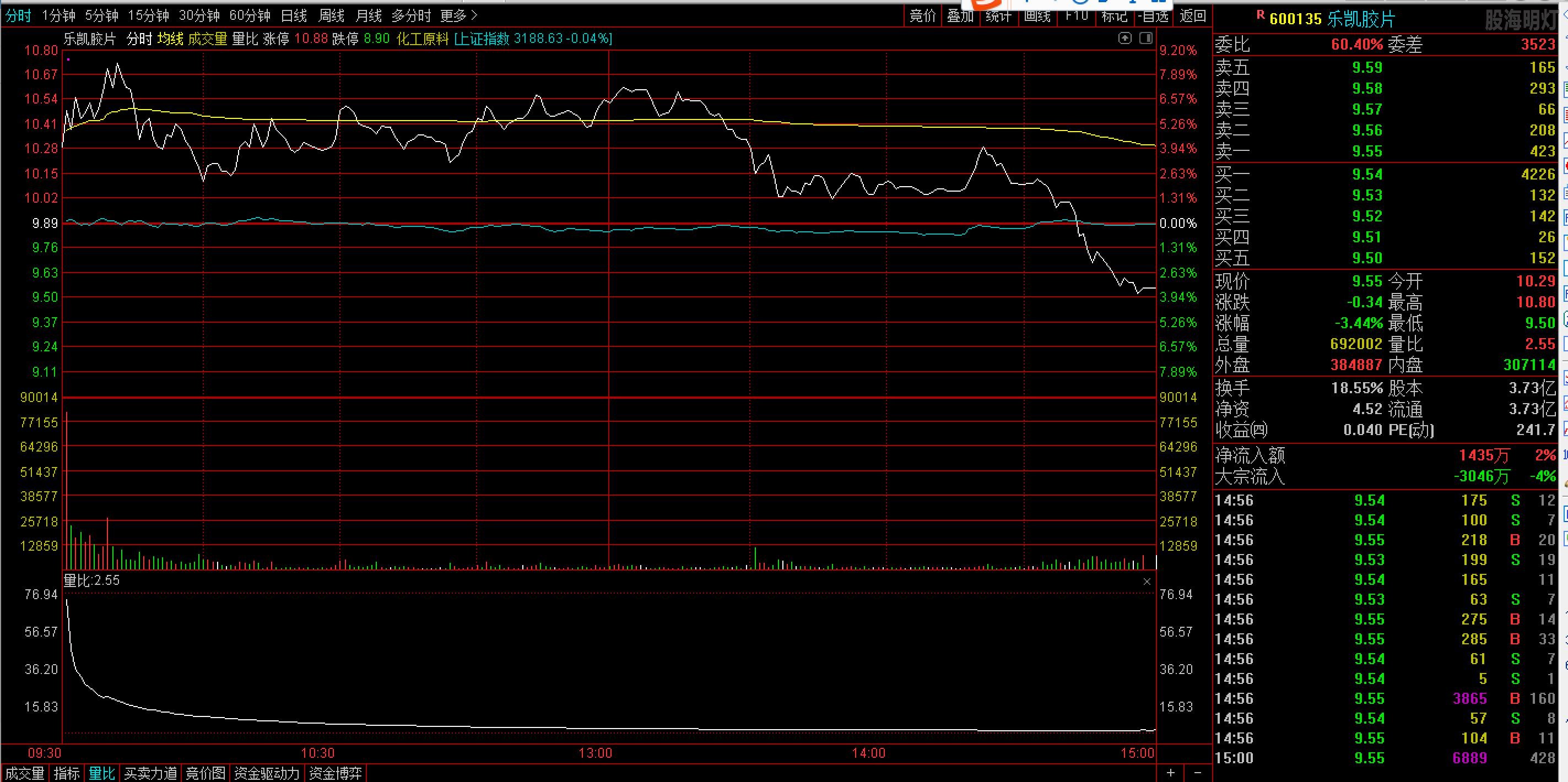Screen dimensions: 1568x782
Task: Switch to the 分时 time-share tab
Action: (x=18, y=16)
